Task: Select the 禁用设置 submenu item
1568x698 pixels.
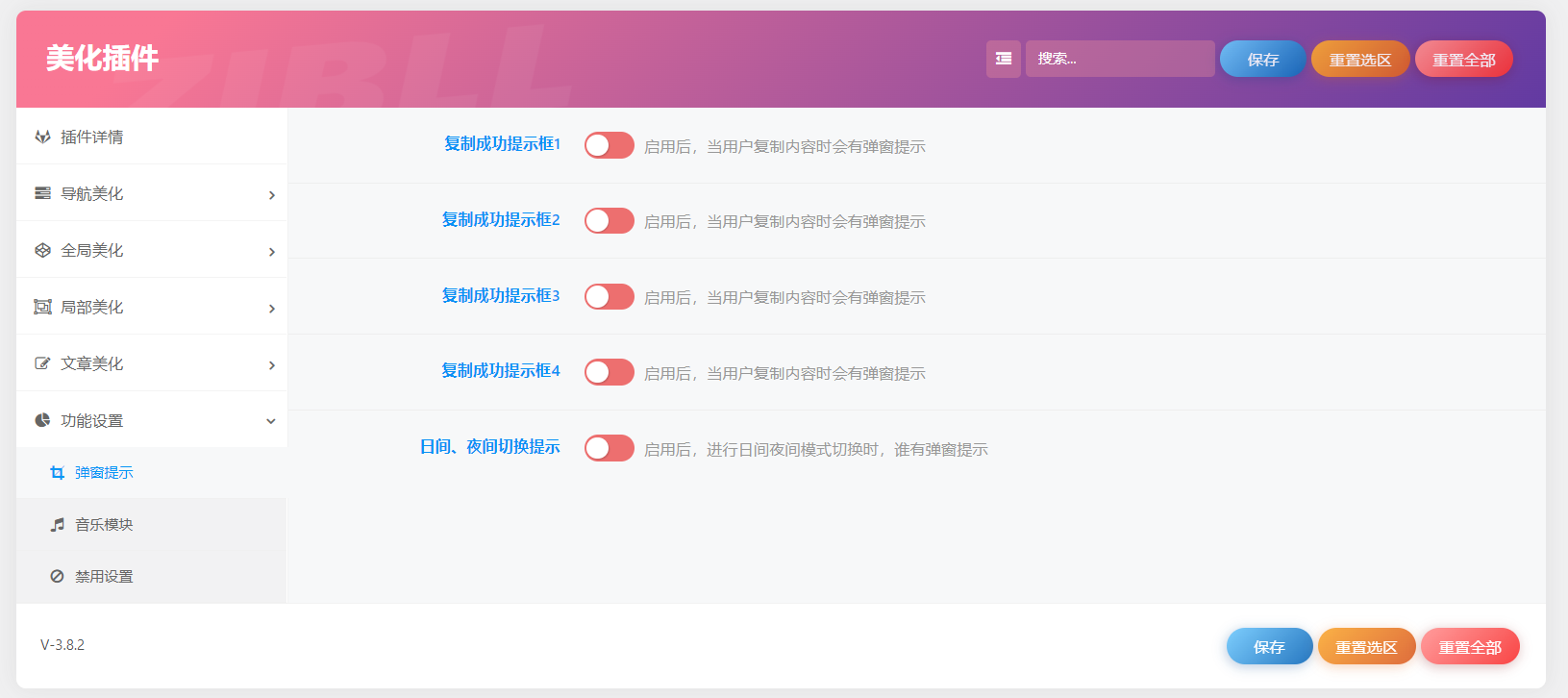Action: [152, 577]
